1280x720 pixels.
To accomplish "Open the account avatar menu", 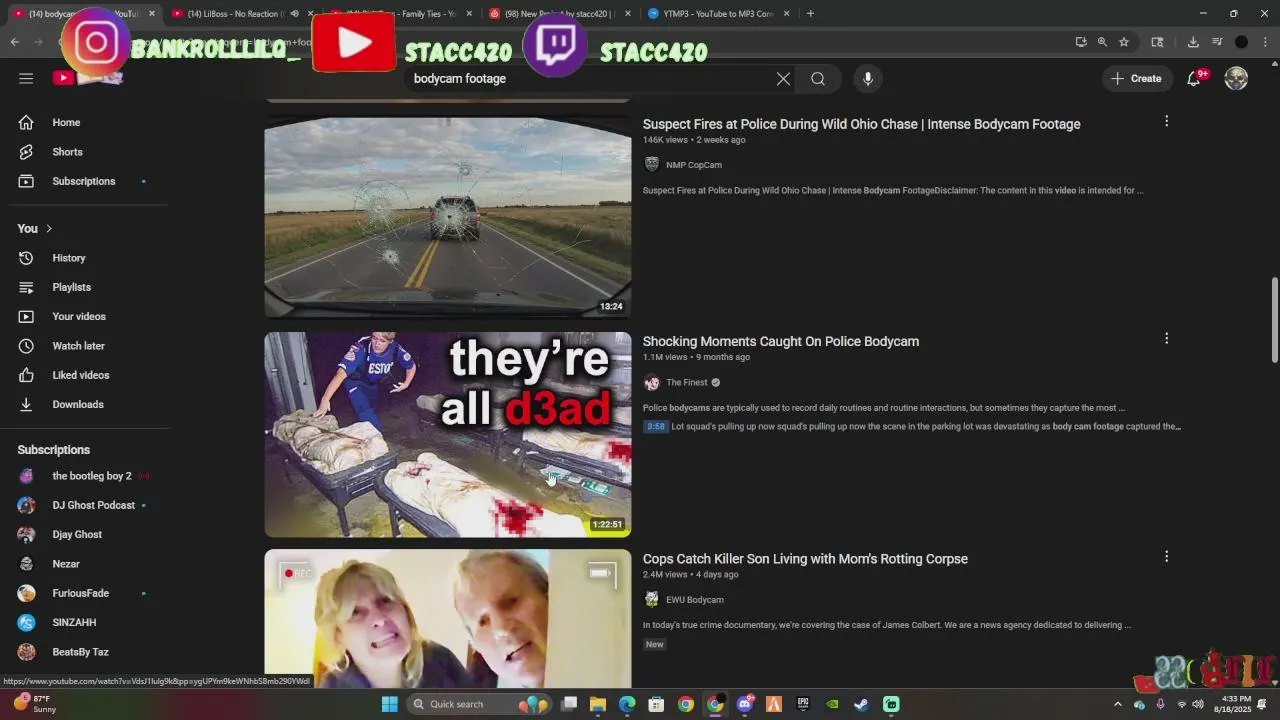I will (1236, 78).
